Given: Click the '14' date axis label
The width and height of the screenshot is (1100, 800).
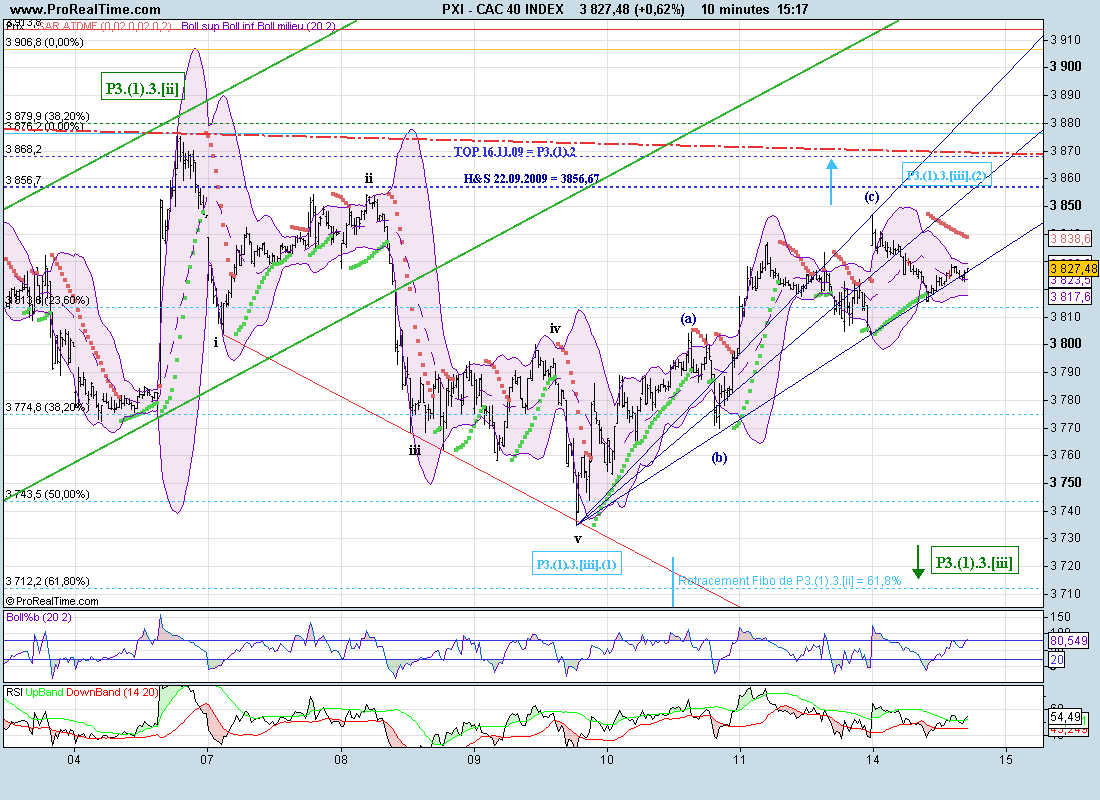Looking at the screenshot, I should (x=873, y=759).
